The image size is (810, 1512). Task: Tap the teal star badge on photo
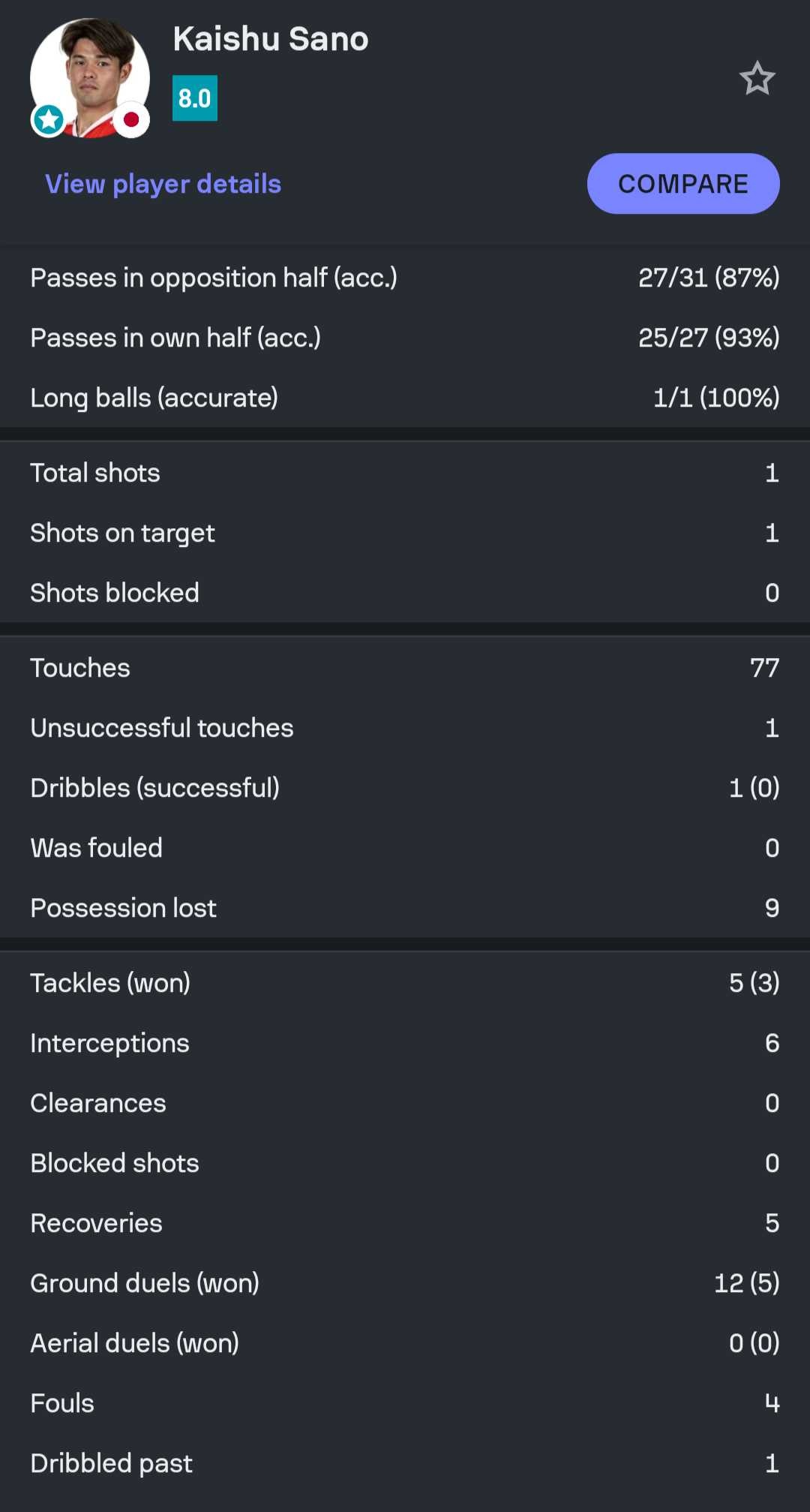49,119
